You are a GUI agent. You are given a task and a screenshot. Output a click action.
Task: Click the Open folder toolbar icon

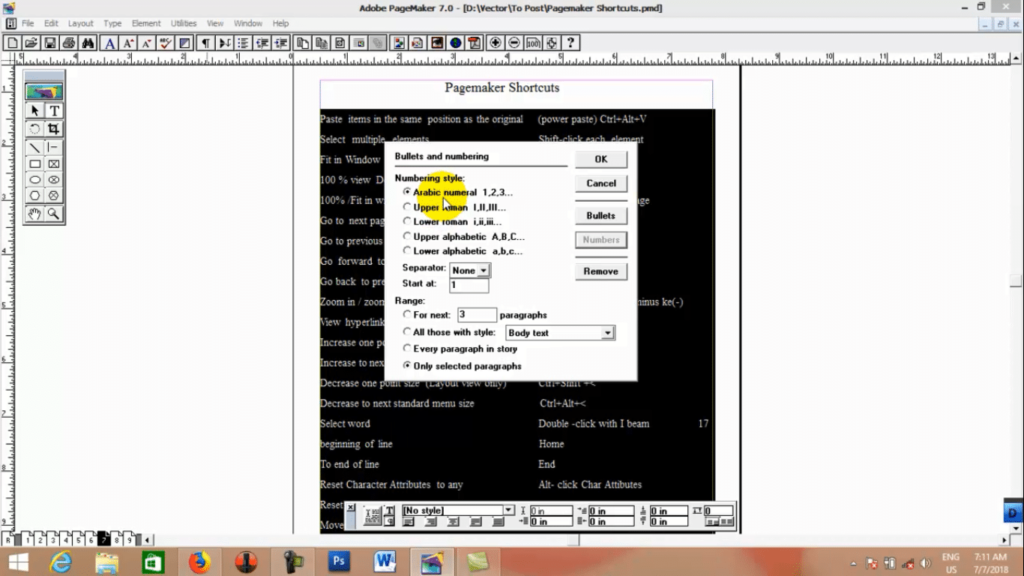[x=31, y=43]
